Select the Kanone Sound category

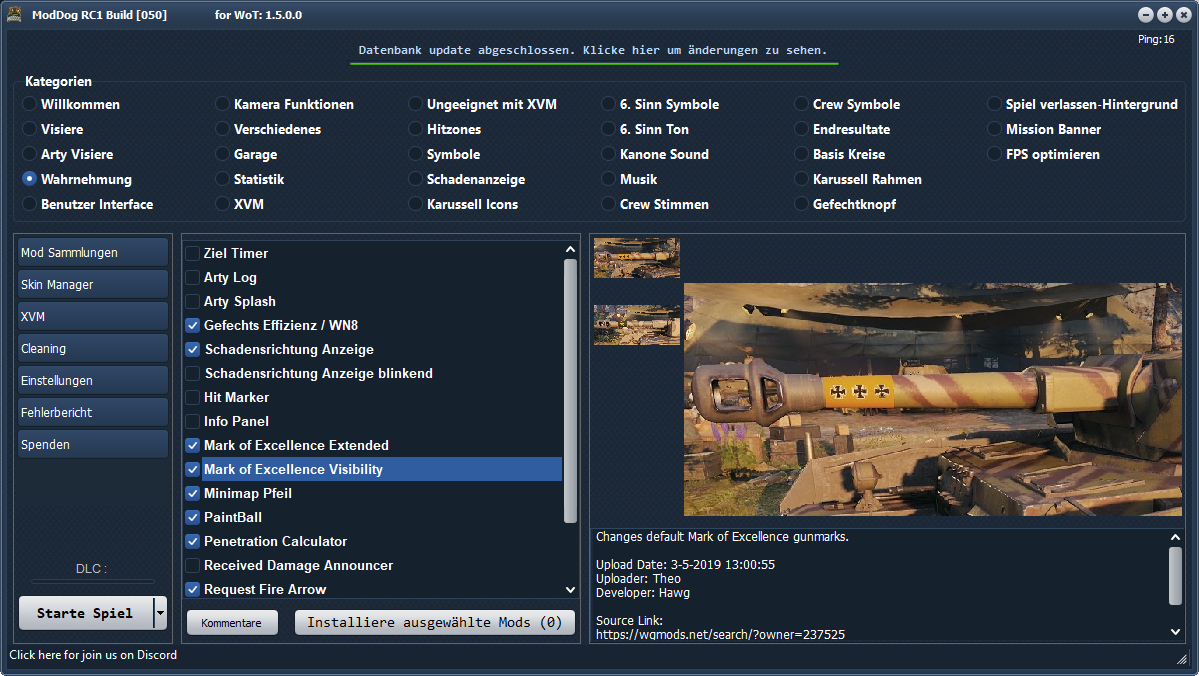point(608,154)
